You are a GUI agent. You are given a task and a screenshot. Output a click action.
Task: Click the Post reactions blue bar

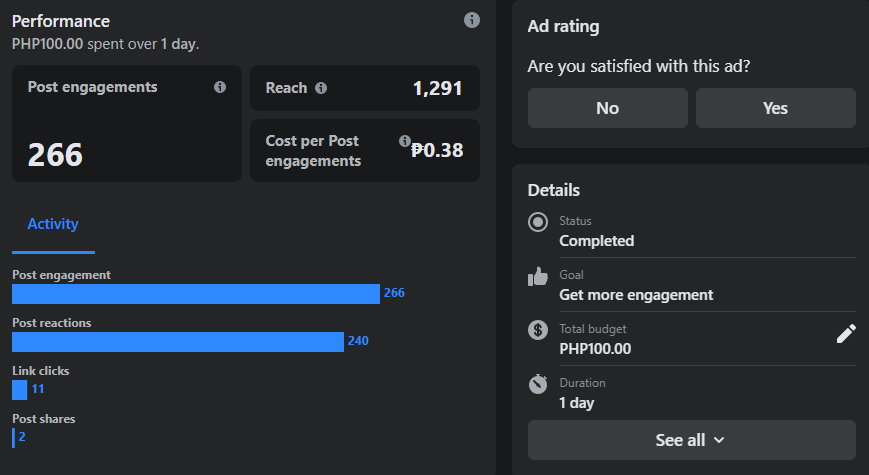178,341
